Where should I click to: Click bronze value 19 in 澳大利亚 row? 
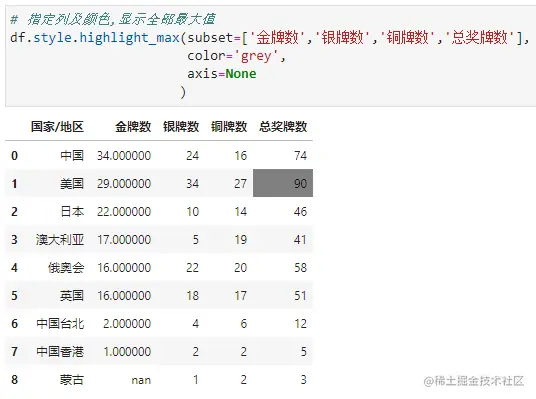(240, 240)
